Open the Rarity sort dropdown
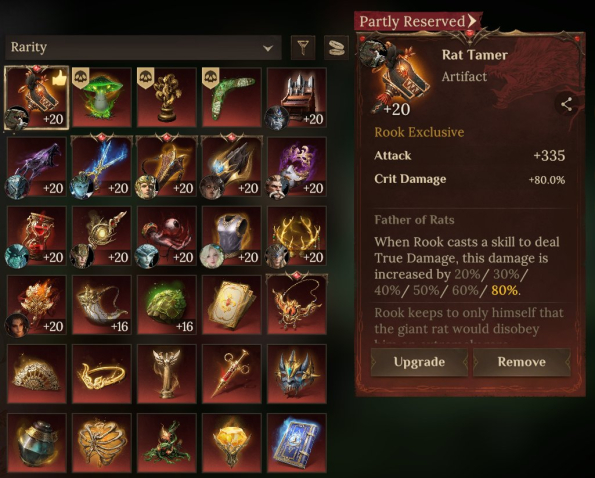Screen dimensions: 595x478 [143, 48]
